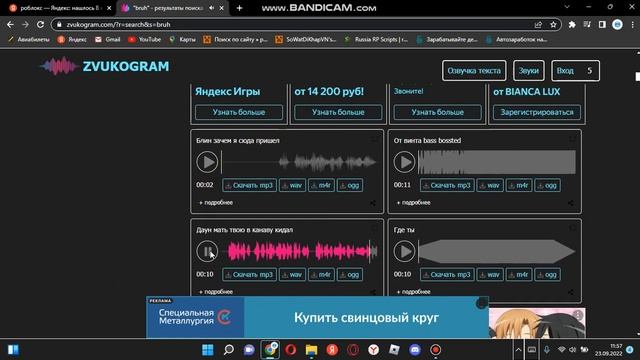Open the Bandicam recorder taskbar icon

coord(436,350)
